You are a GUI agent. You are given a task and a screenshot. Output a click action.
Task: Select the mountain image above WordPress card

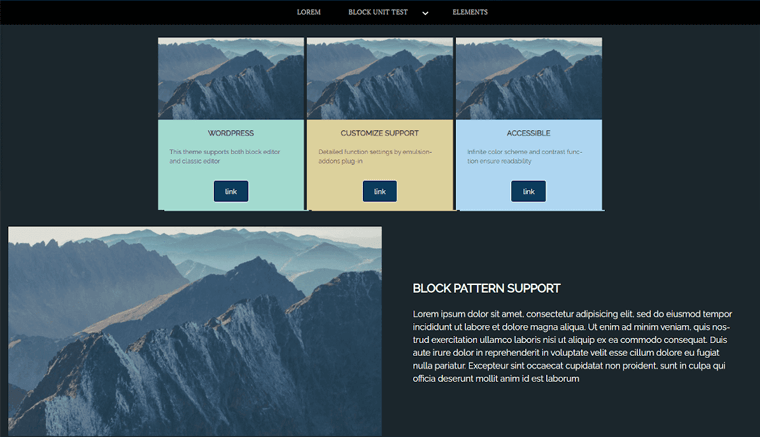click(231, 78)
